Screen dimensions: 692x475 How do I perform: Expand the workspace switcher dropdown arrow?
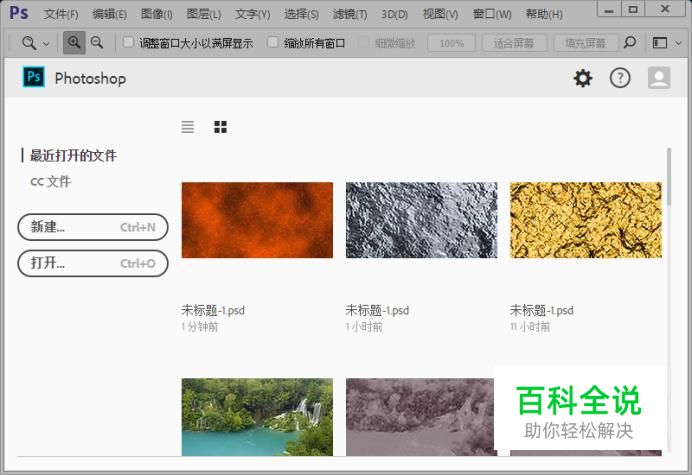pyautogui.click(x=679, y=43)
